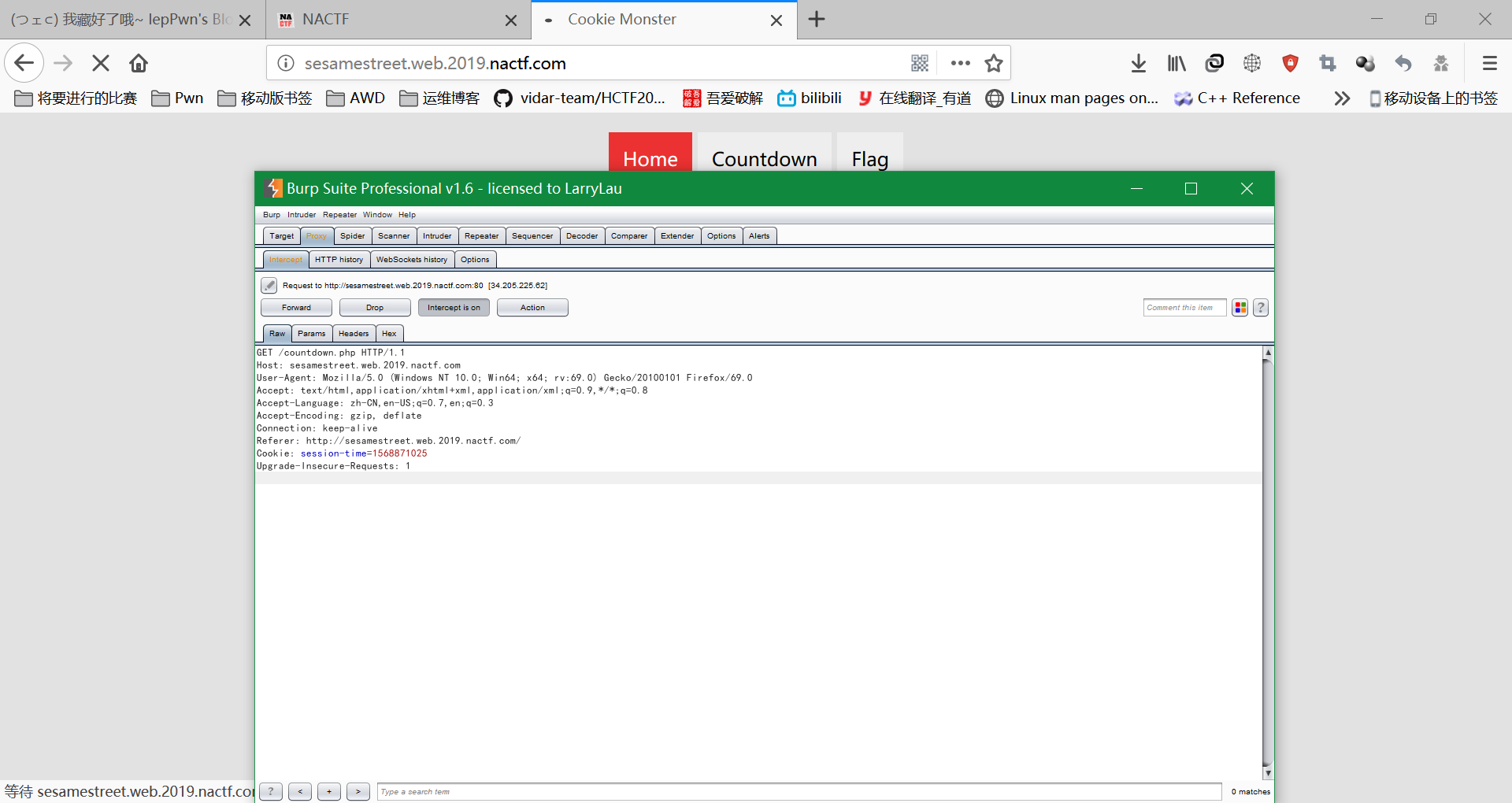Show more bookmarks with chevron
The width and height of the screenshot is (1512, 803).
(x=1342, y=98)
